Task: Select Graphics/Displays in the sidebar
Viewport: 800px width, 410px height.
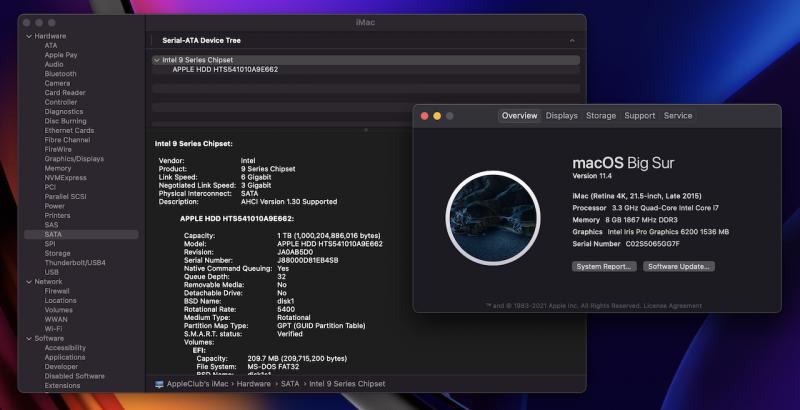Action: click(74, 159)
